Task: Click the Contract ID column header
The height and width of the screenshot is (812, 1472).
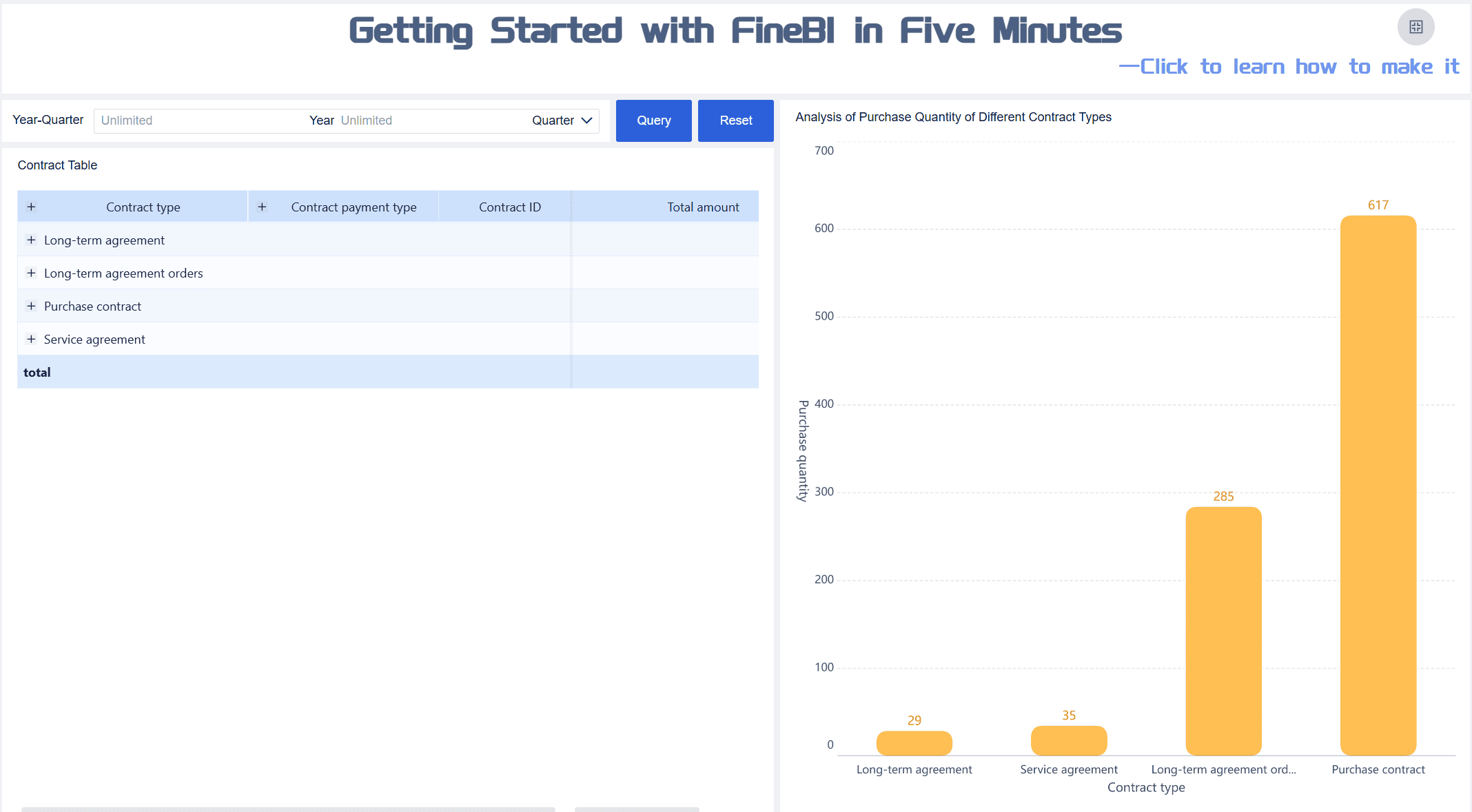Action: pos(510,207)
